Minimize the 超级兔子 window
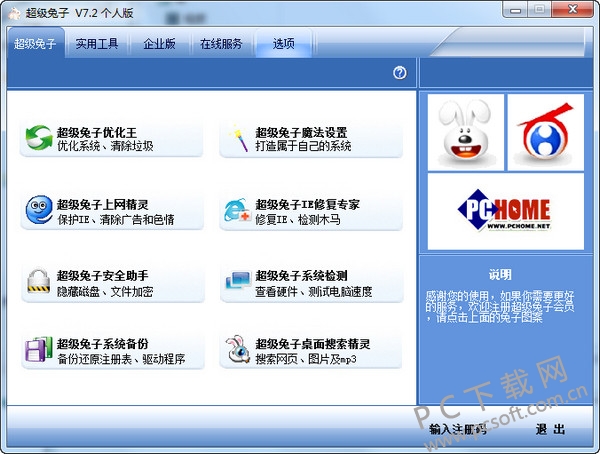This screenshot has height=454, width=600. (515, 10)
